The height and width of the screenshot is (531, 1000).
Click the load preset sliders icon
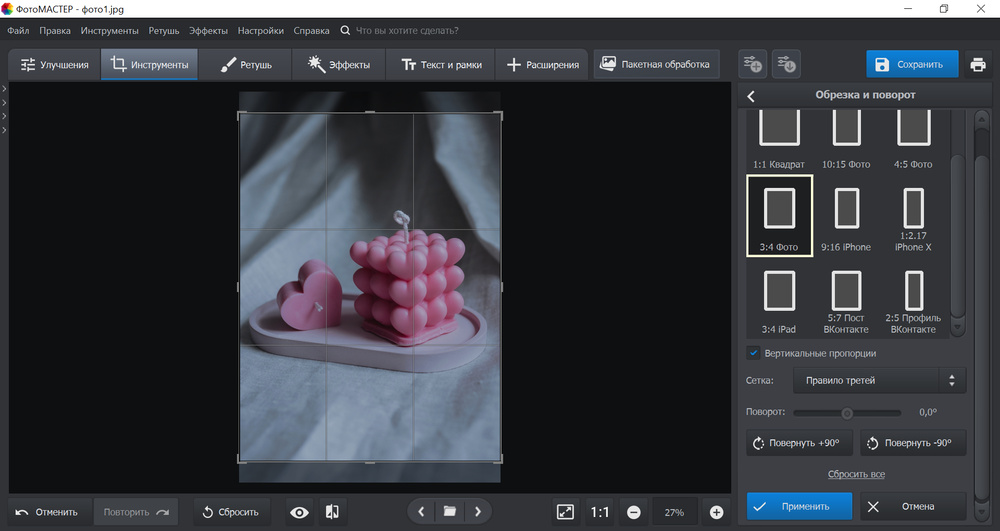coord(786,65)
